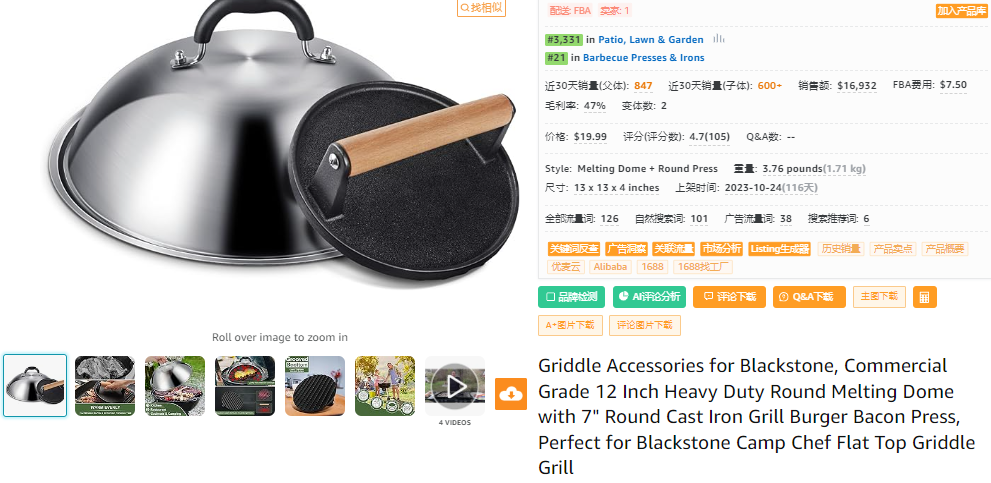Click the orange cloud download icon

click(510, 394)
